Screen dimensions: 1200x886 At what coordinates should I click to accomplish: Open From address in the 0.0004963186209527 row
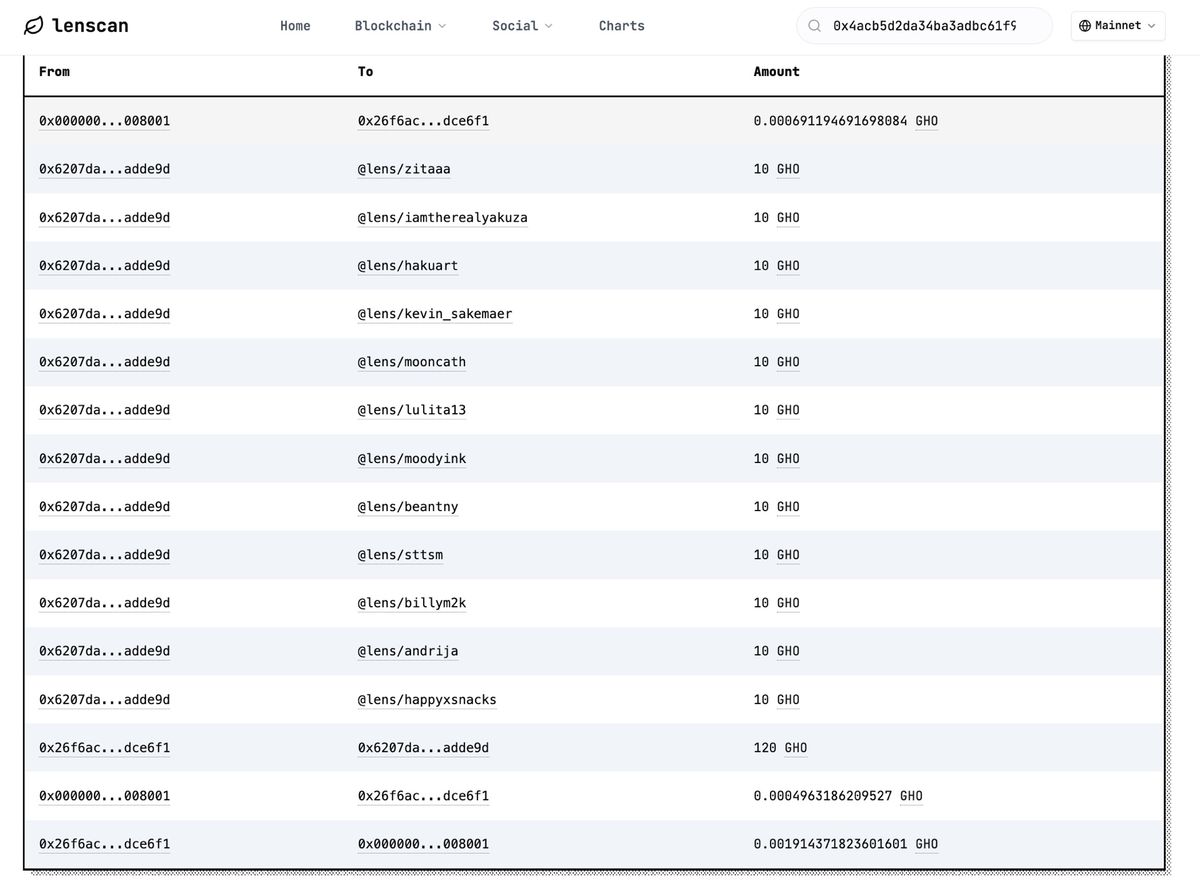(x=104, y=795)
